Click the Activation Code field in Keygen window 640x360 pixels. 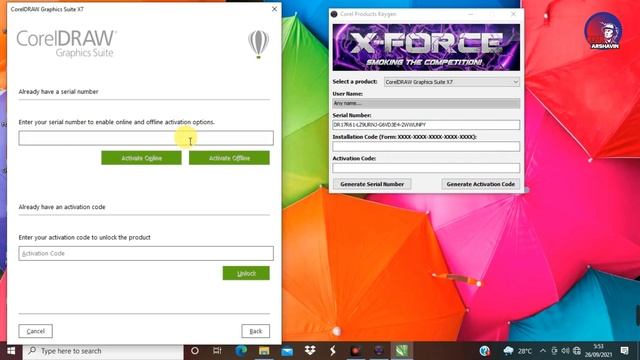coord(426,168)
